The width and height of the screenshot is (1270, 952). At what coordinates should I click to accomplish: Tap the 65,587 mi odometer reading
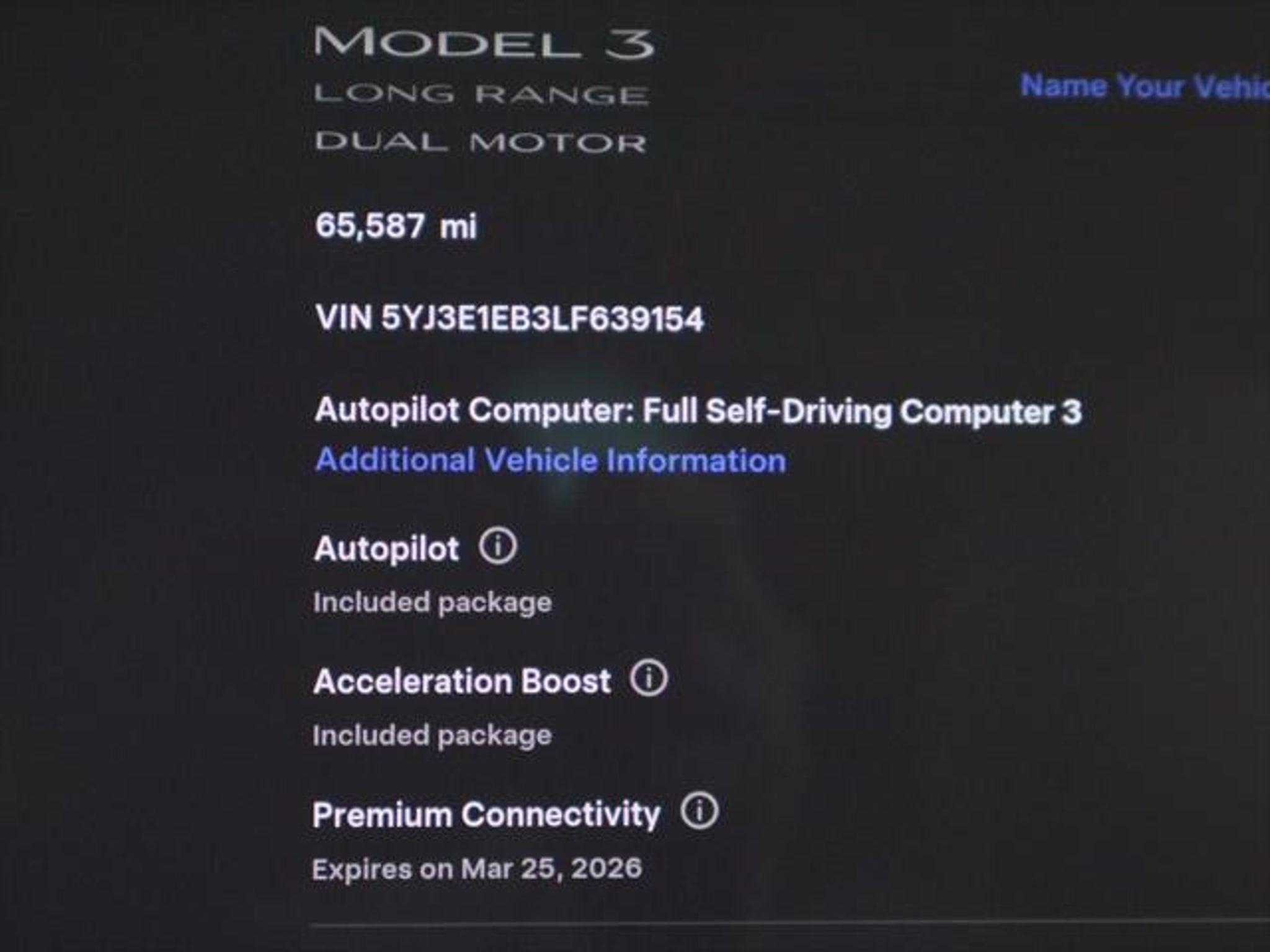(x=396, y=226)
